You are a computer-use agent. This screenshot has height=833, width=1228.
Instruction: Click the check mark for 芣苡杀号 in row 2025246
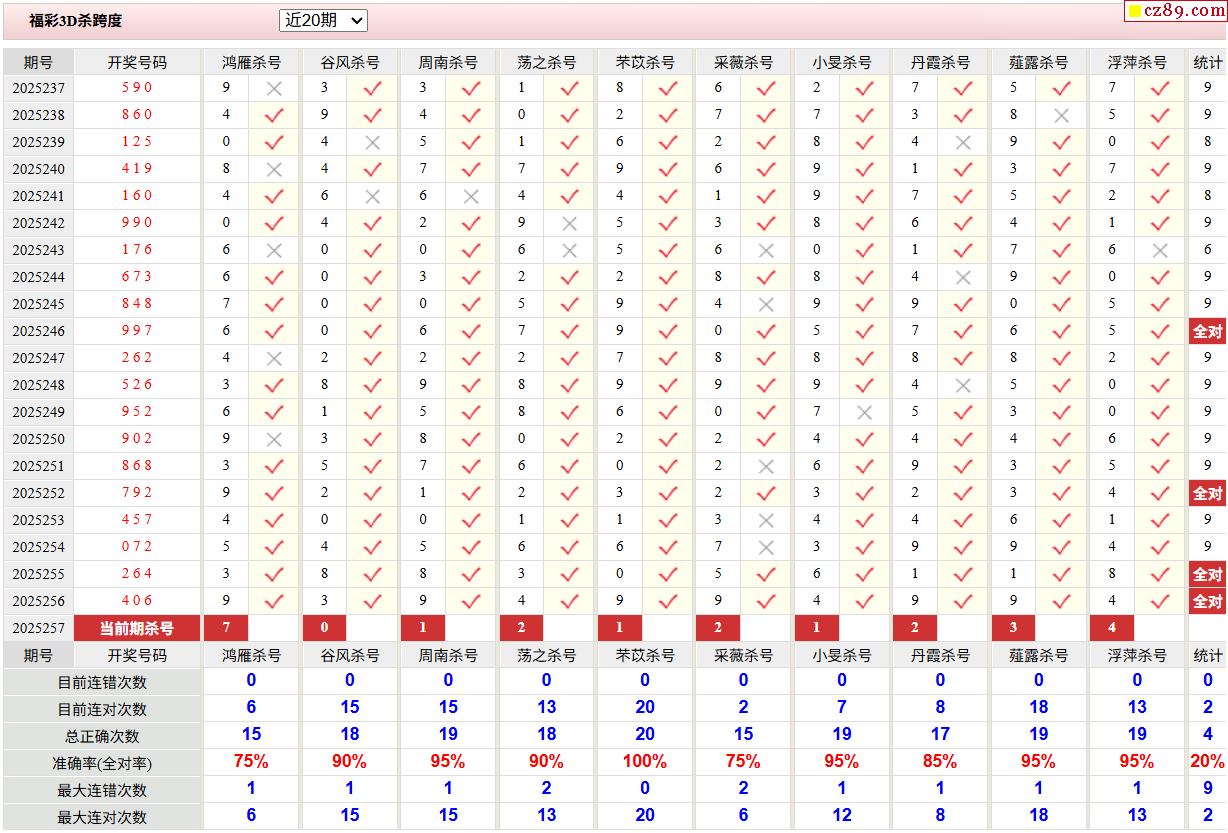[668, 331]
